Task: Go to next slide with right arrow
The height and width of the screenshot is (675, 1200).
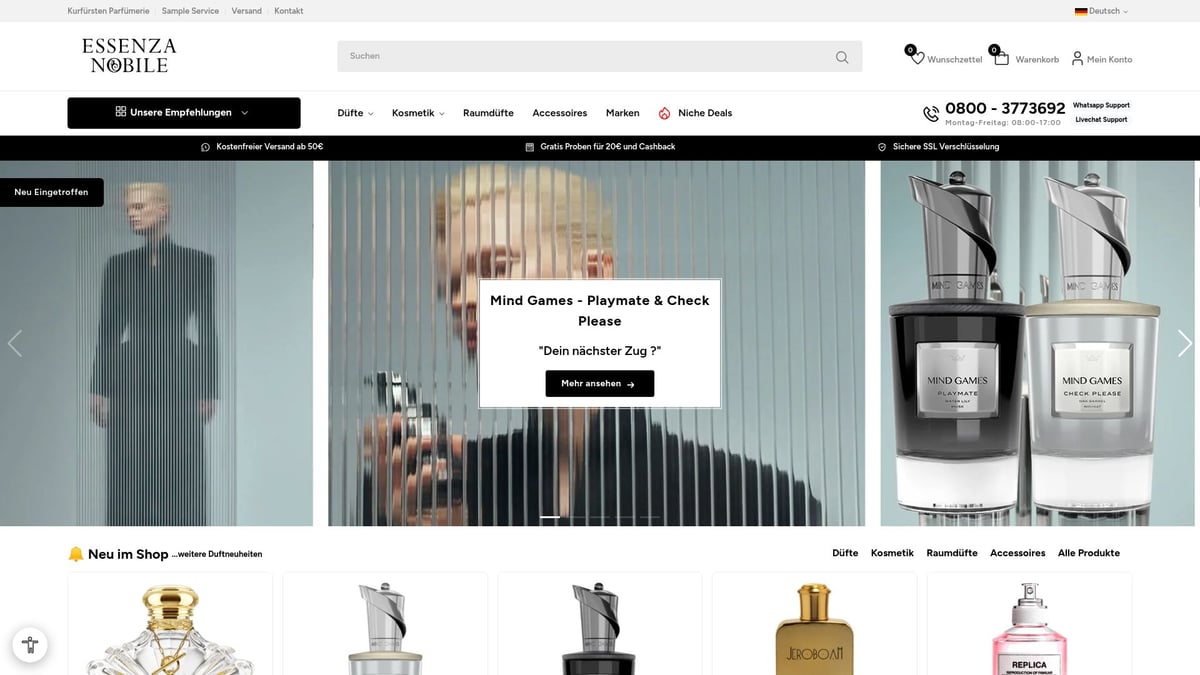Action: coord(1184,343)
